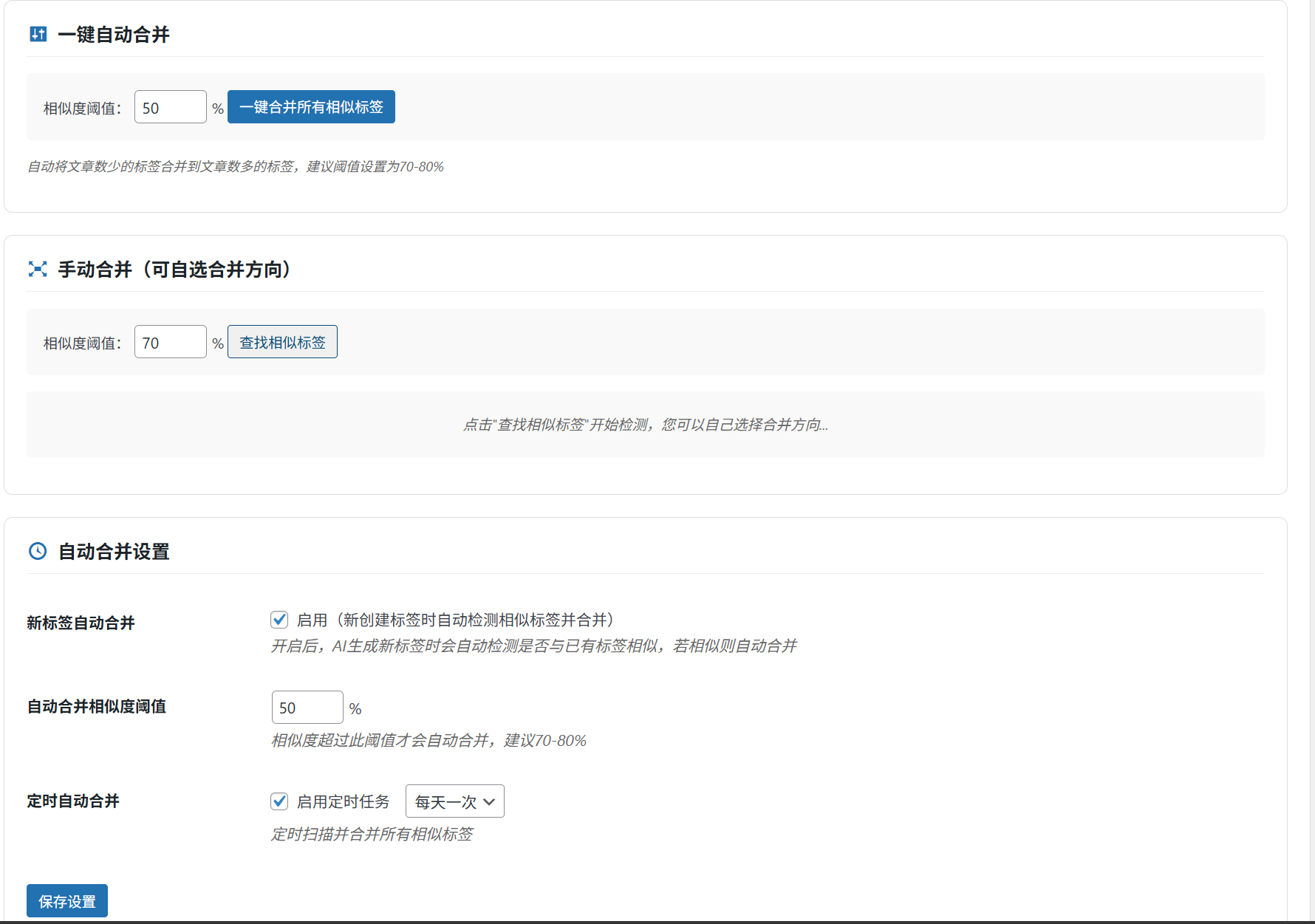
Task: Click the empty detection results placeholder area
Action: tap(646, 425)
